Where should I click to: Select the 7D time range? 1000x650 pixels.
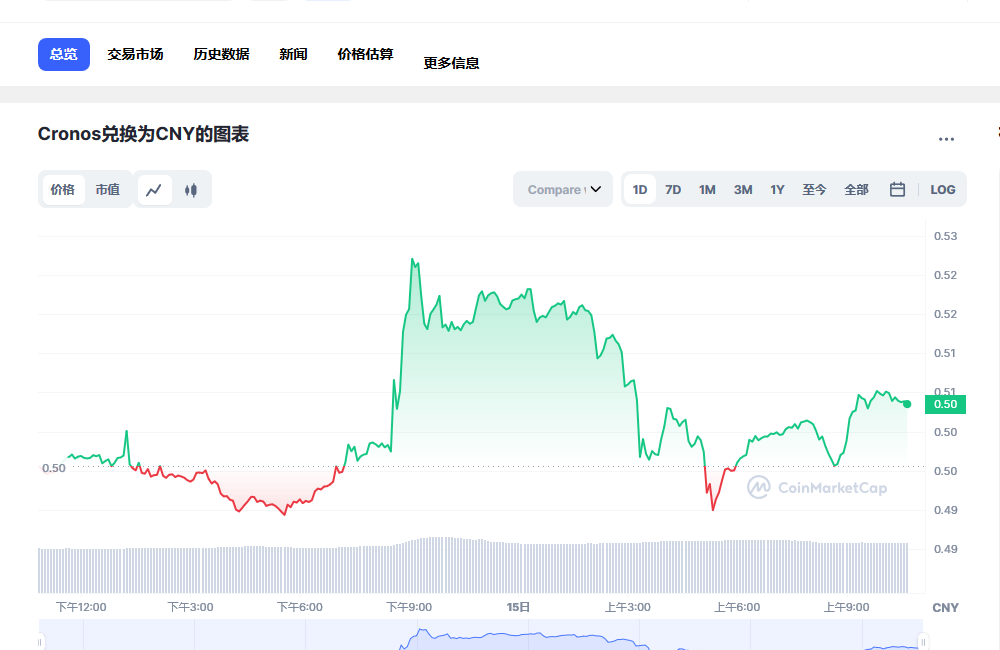pos(672,189)
